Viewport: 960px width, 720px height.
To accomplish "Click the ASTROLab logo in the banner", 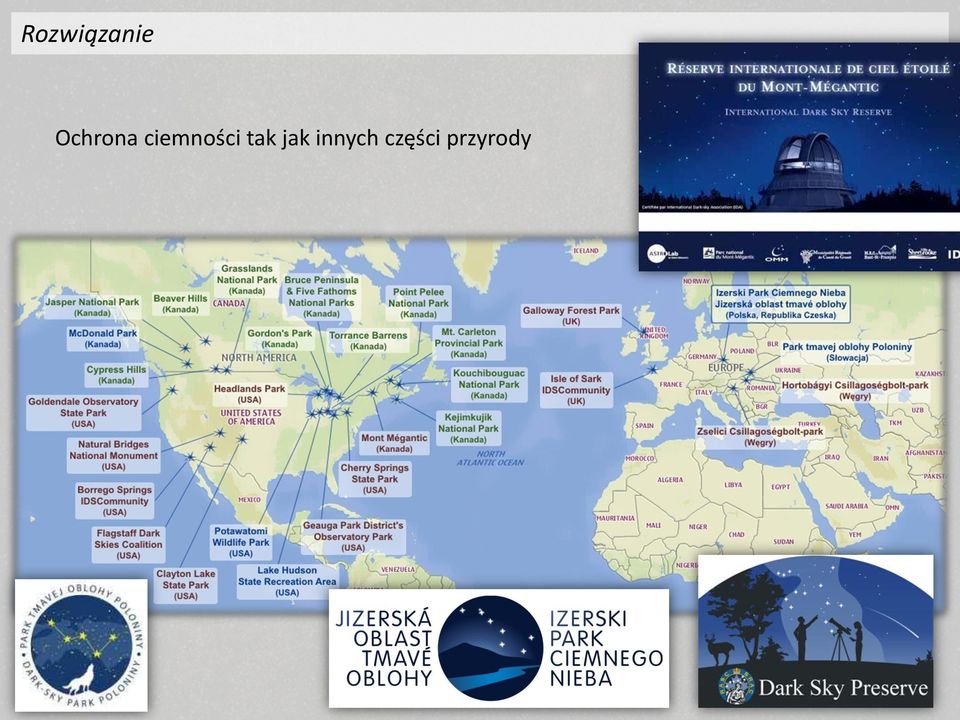I will [665, 253].
